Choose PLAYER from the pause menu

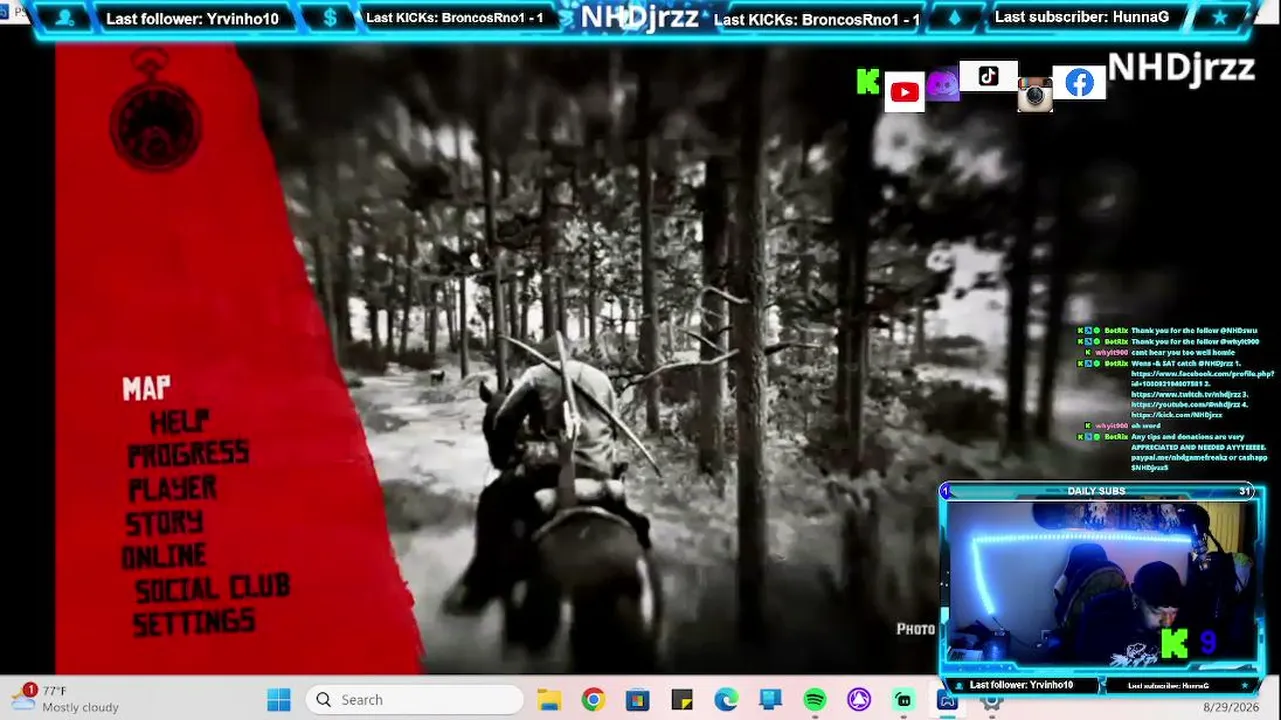(172, 488)
